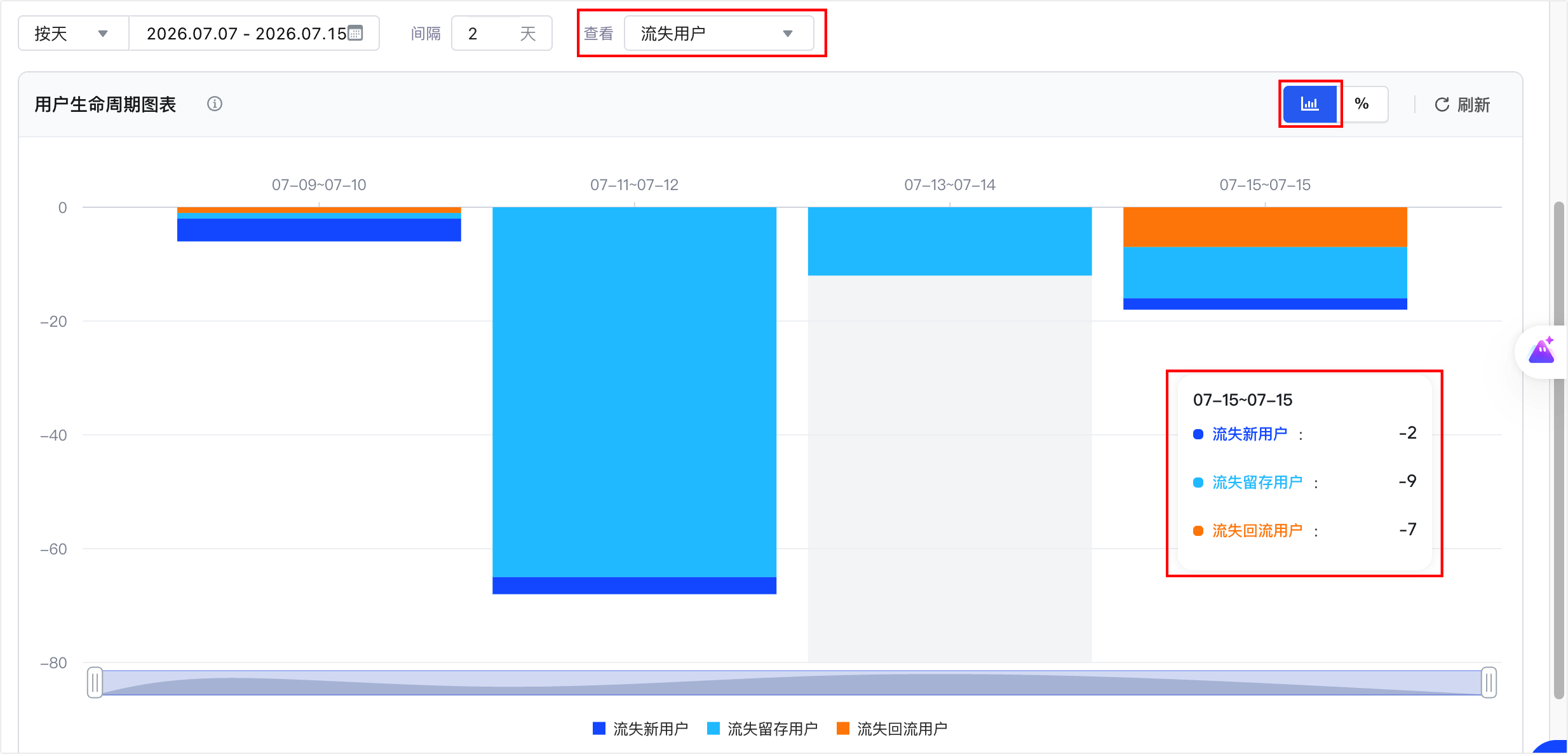
Task: Click the 07-09~07-10 axis label
Action: tap(319, 185)
